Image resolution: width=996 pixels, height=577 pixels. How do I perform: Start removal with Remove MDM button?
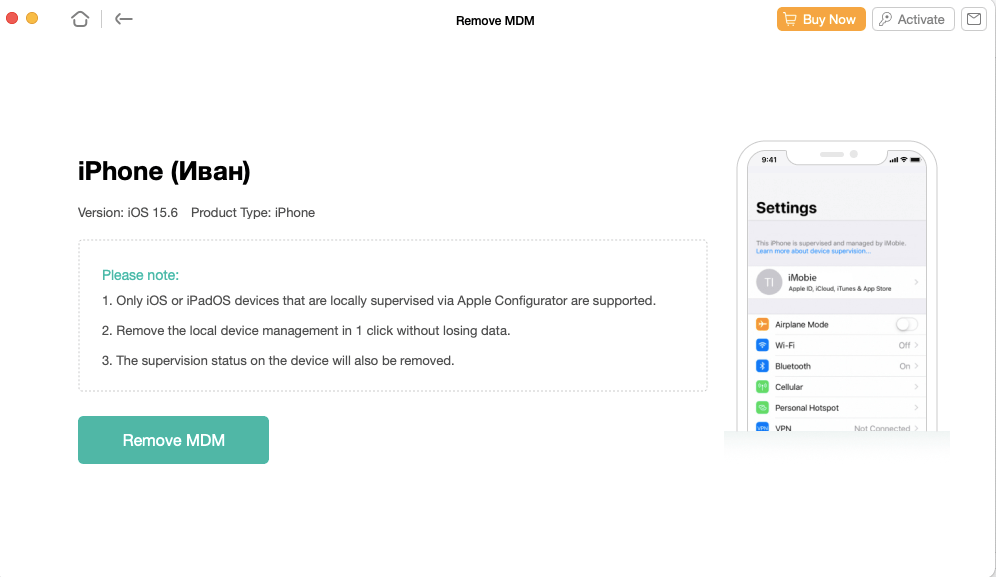[x=173, y=440]
